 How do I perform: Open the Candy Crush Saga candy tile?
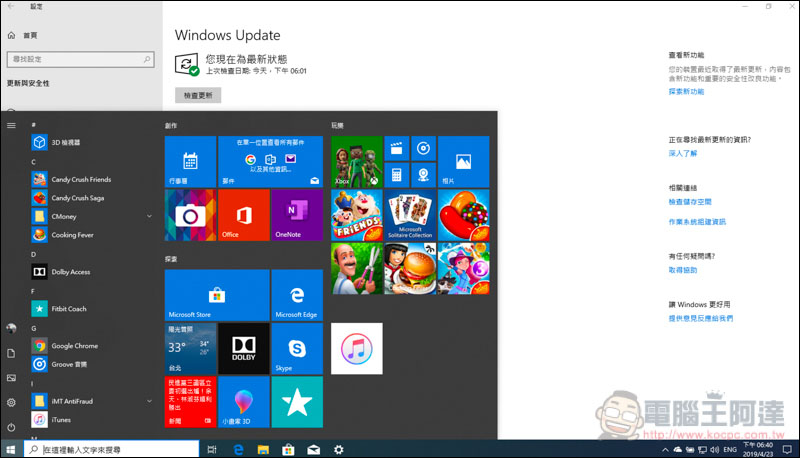click(463, 215)
